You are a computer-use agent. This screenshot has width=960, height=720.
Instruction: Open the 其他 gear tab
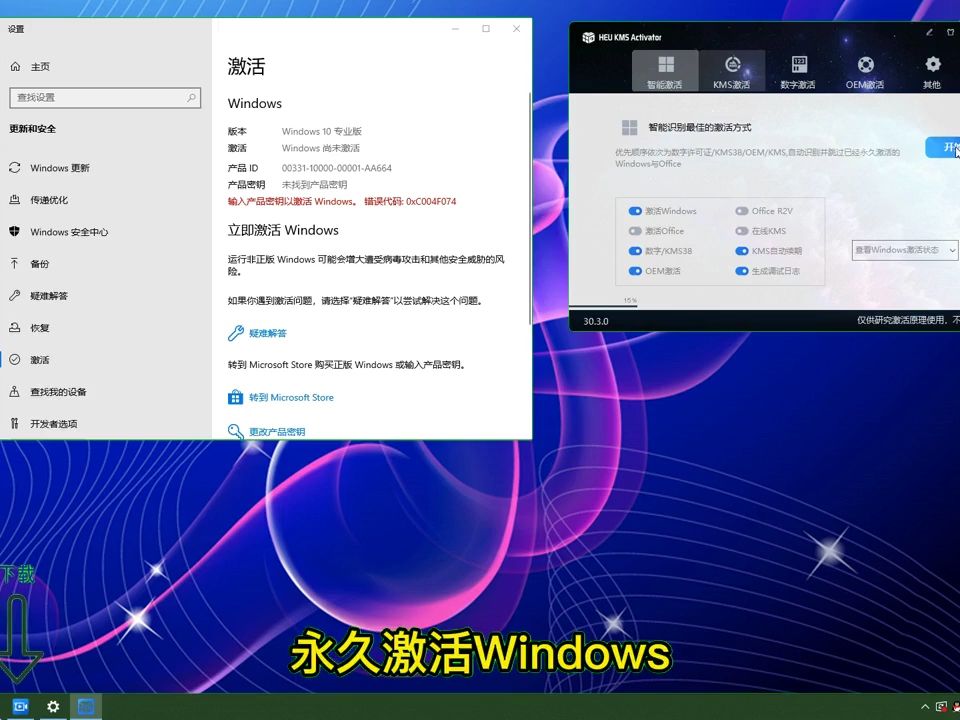tap(932, 71)
